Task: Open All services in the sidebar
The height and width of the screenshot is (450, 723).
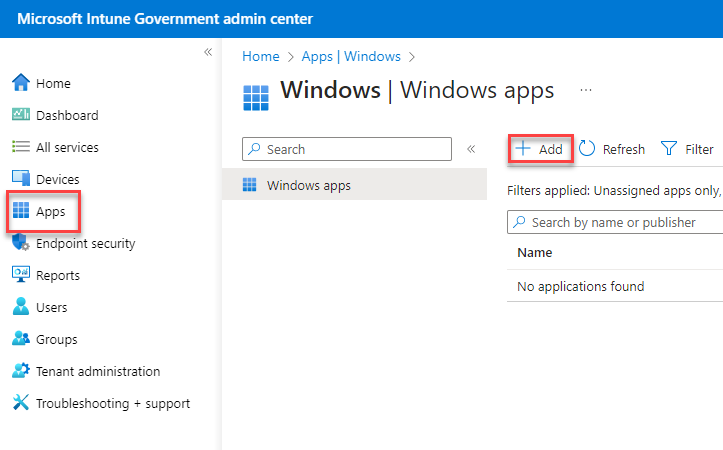Action: [x=55, y=147]
